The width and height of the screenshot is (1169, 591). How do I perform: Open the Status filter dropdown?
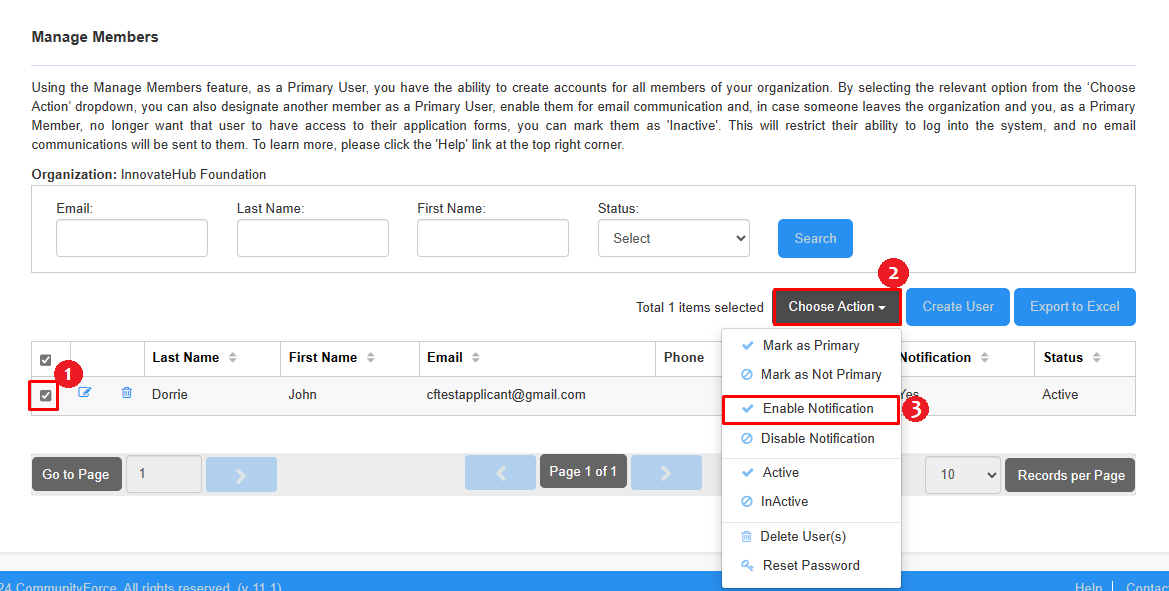(674, 238)
